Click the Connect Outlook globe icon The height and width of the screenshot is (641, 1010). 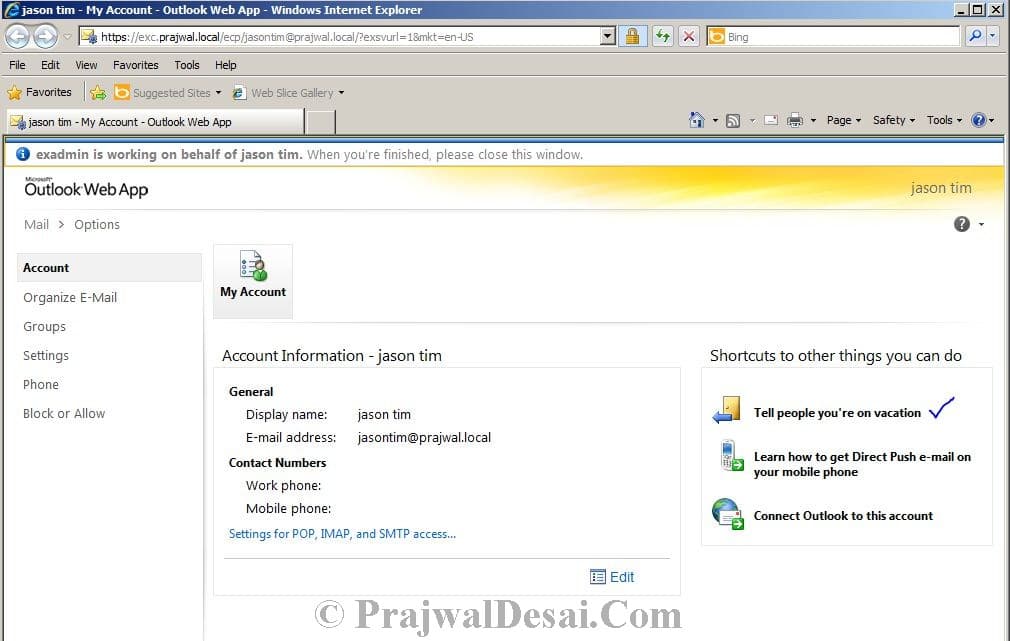point(728,514)
